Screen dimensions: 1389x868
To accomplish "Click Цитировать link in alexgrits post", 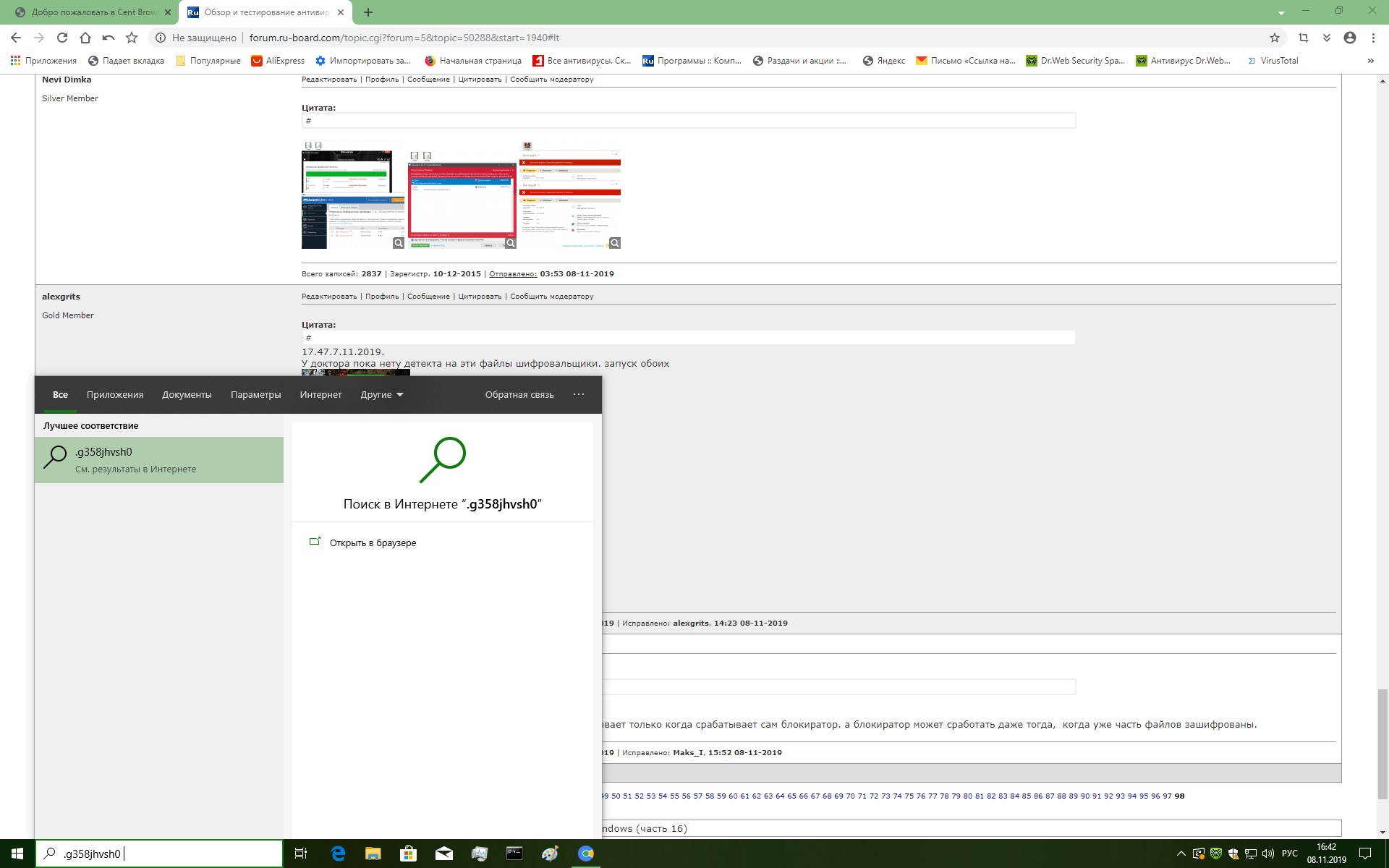I will pyautogui.click(x=480, y=296).
